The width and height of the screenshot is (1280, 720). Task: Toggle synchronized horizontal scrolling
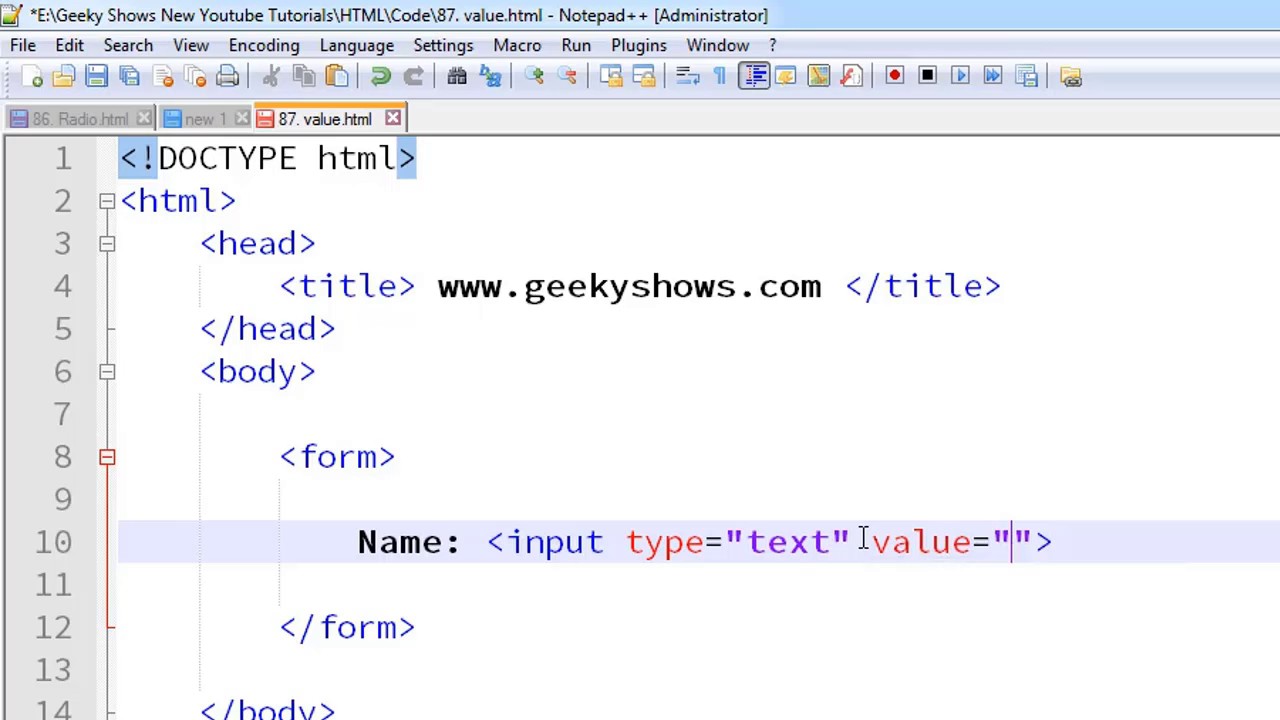click(x=643, y=76)
